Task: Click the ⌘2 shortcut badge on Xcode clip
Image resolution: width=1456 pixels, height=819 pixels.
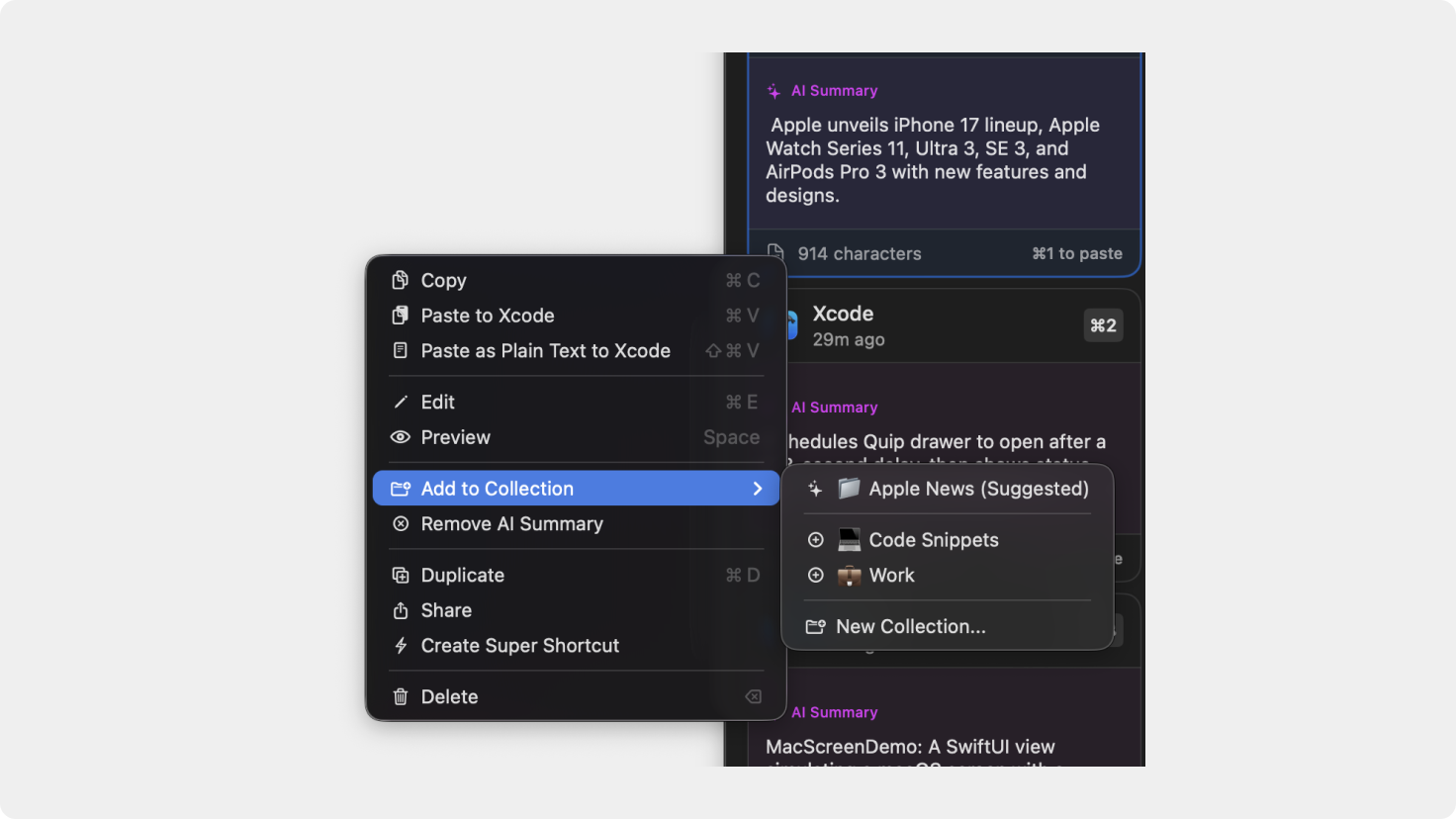Action: (1103, 325)
